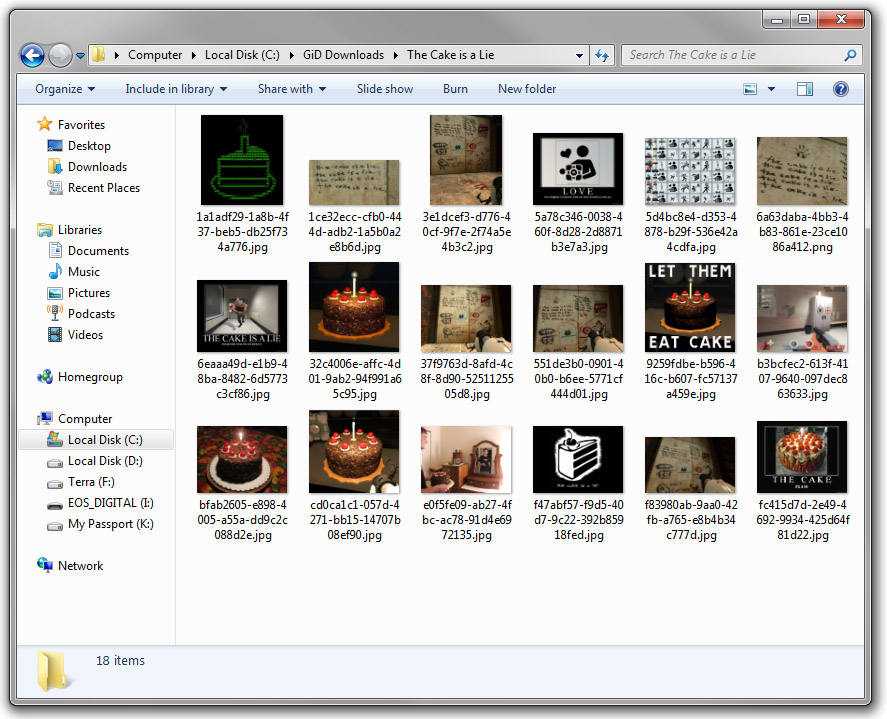Select the cake slice logo thumbnail
The width and height of the screenshot is (887, 719).
pos(578,459)
